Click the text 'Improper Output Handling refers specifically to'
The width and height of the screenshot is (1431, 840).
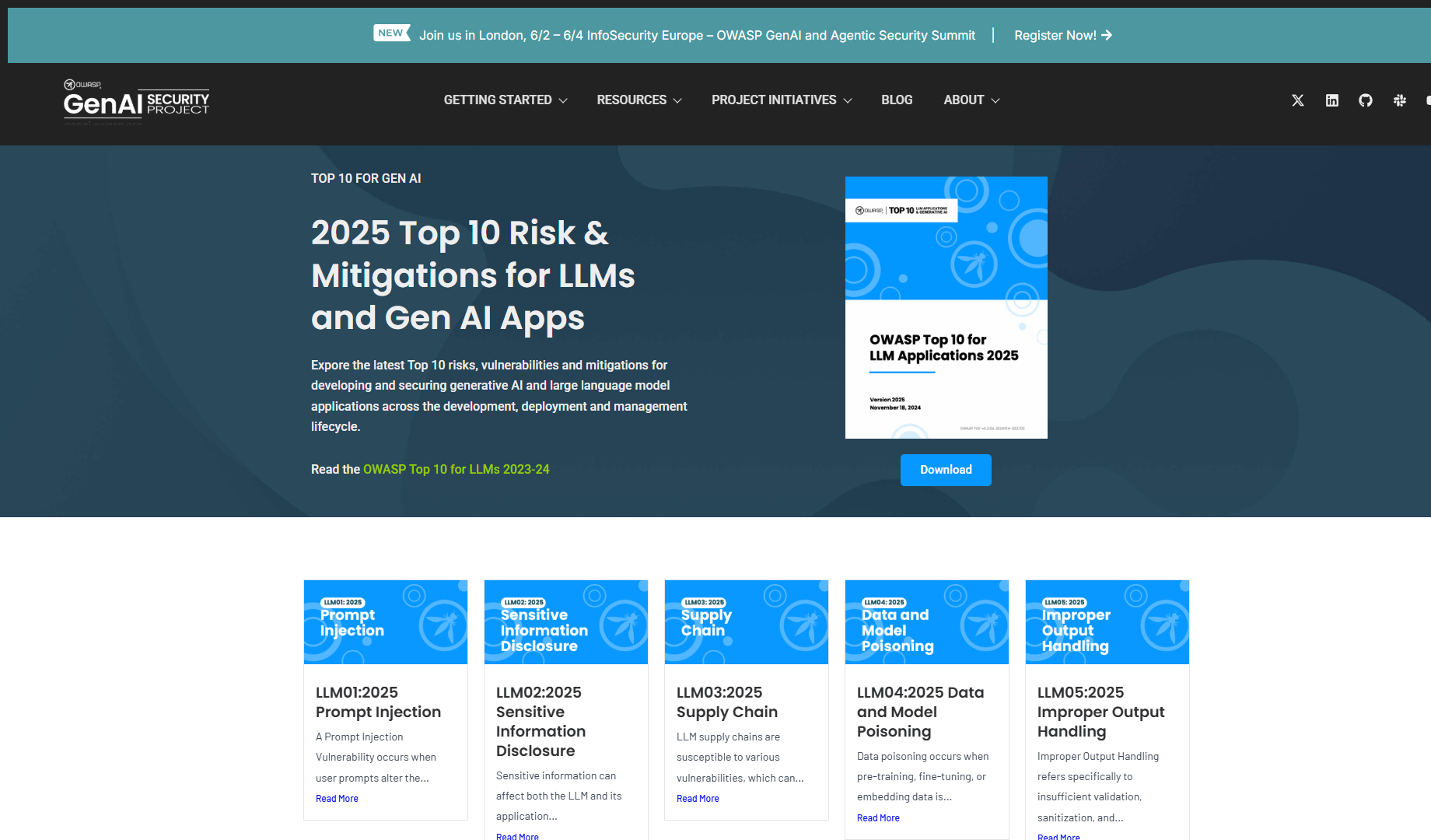pos(1098,766)
